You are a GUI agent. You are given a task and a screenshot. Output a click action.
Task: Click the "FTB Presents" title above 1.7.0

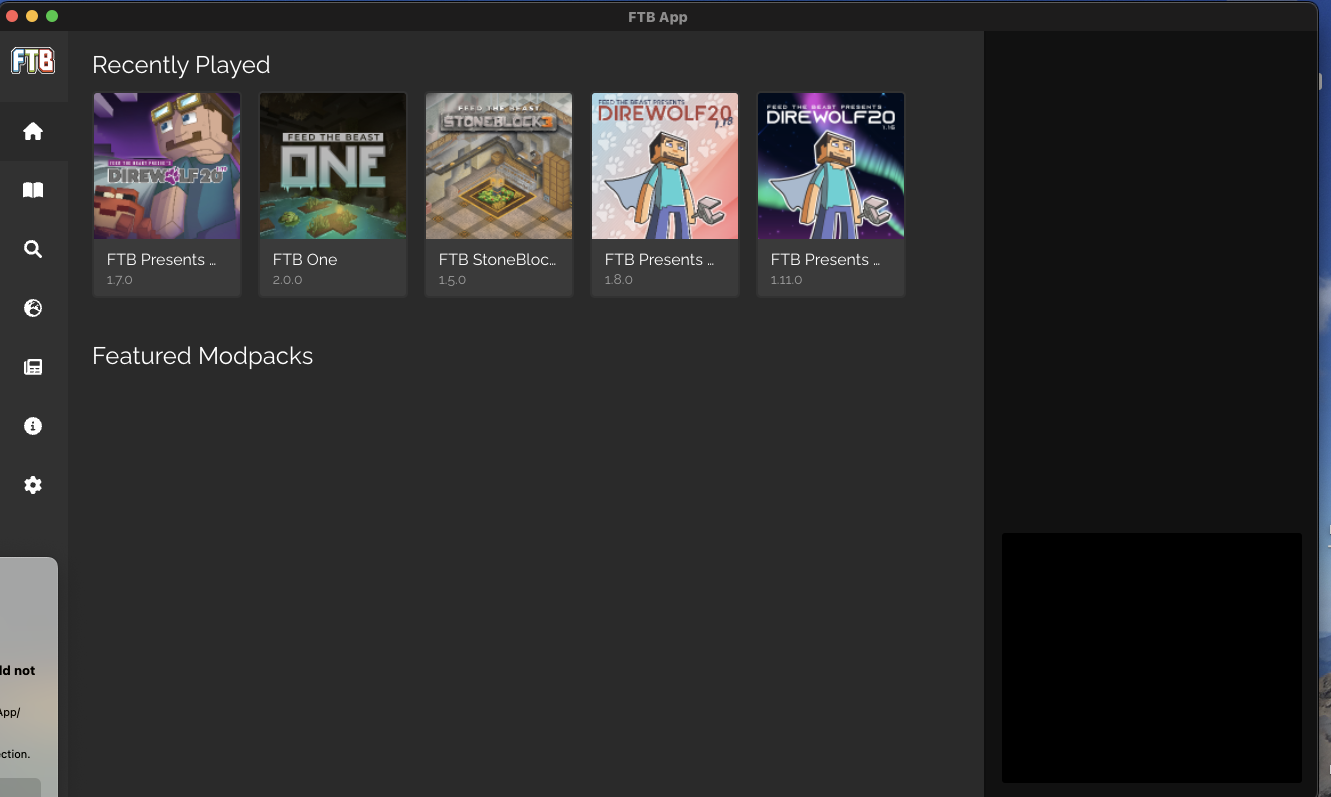[x=161, y=259]
